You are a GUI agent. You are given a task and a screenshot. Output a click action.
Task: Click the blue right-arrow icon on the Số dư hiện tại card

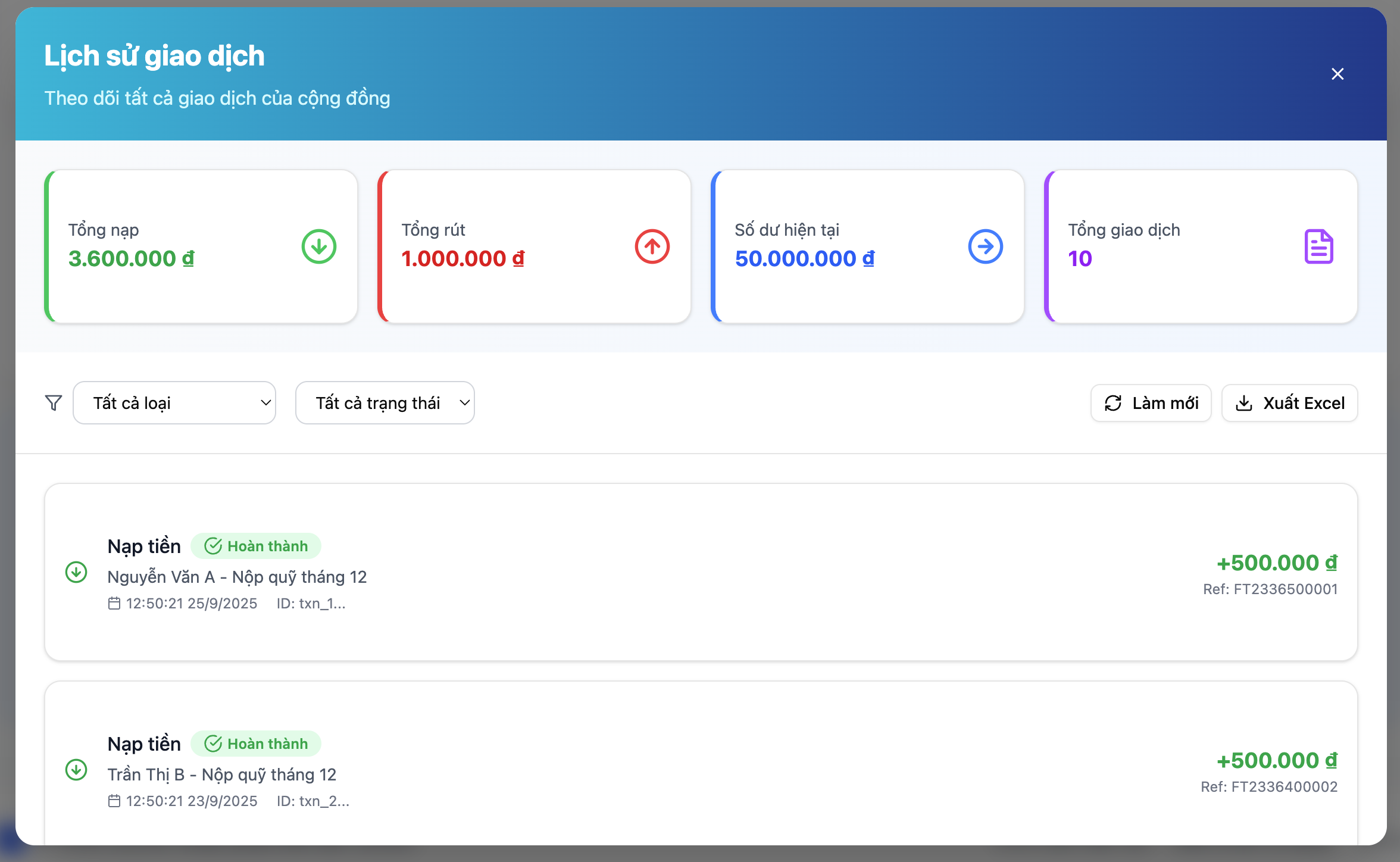point(985,246)
